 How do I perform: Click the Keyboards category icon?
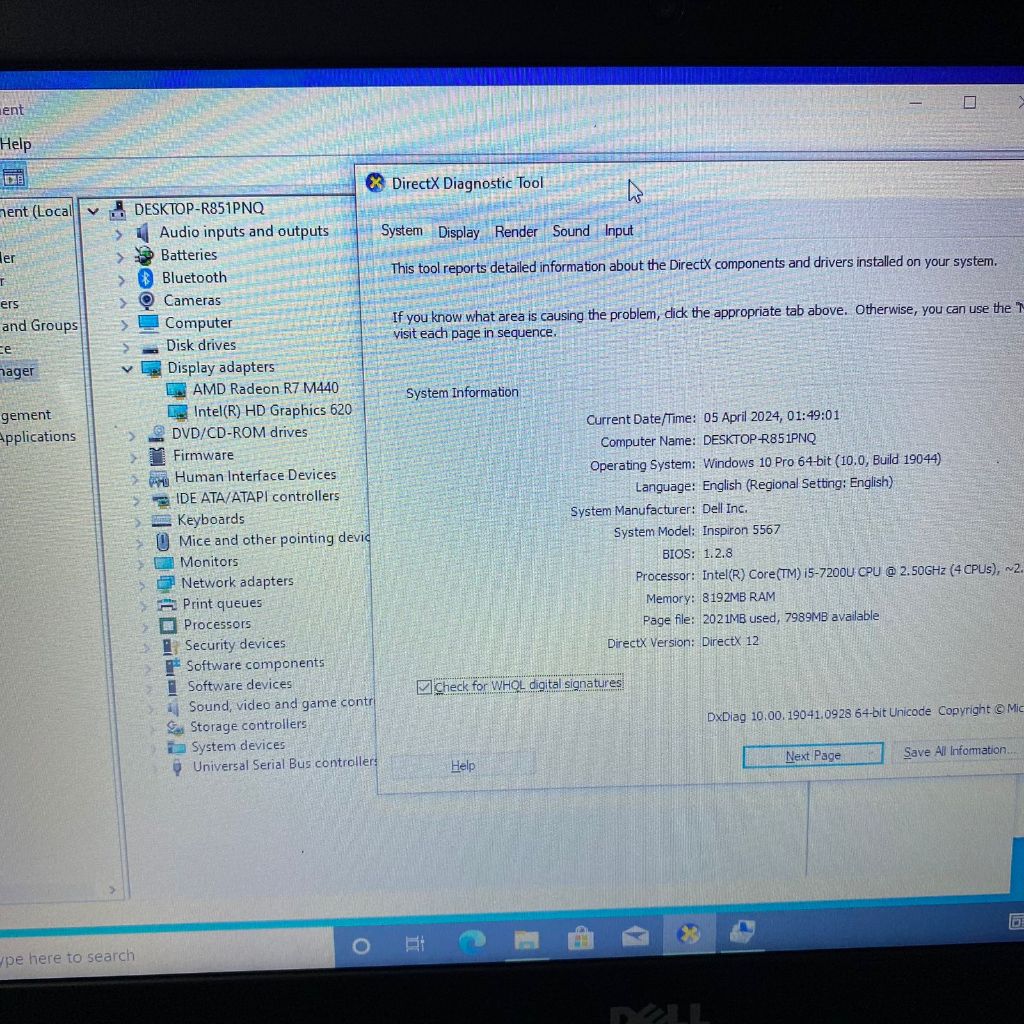pos(161,520)
